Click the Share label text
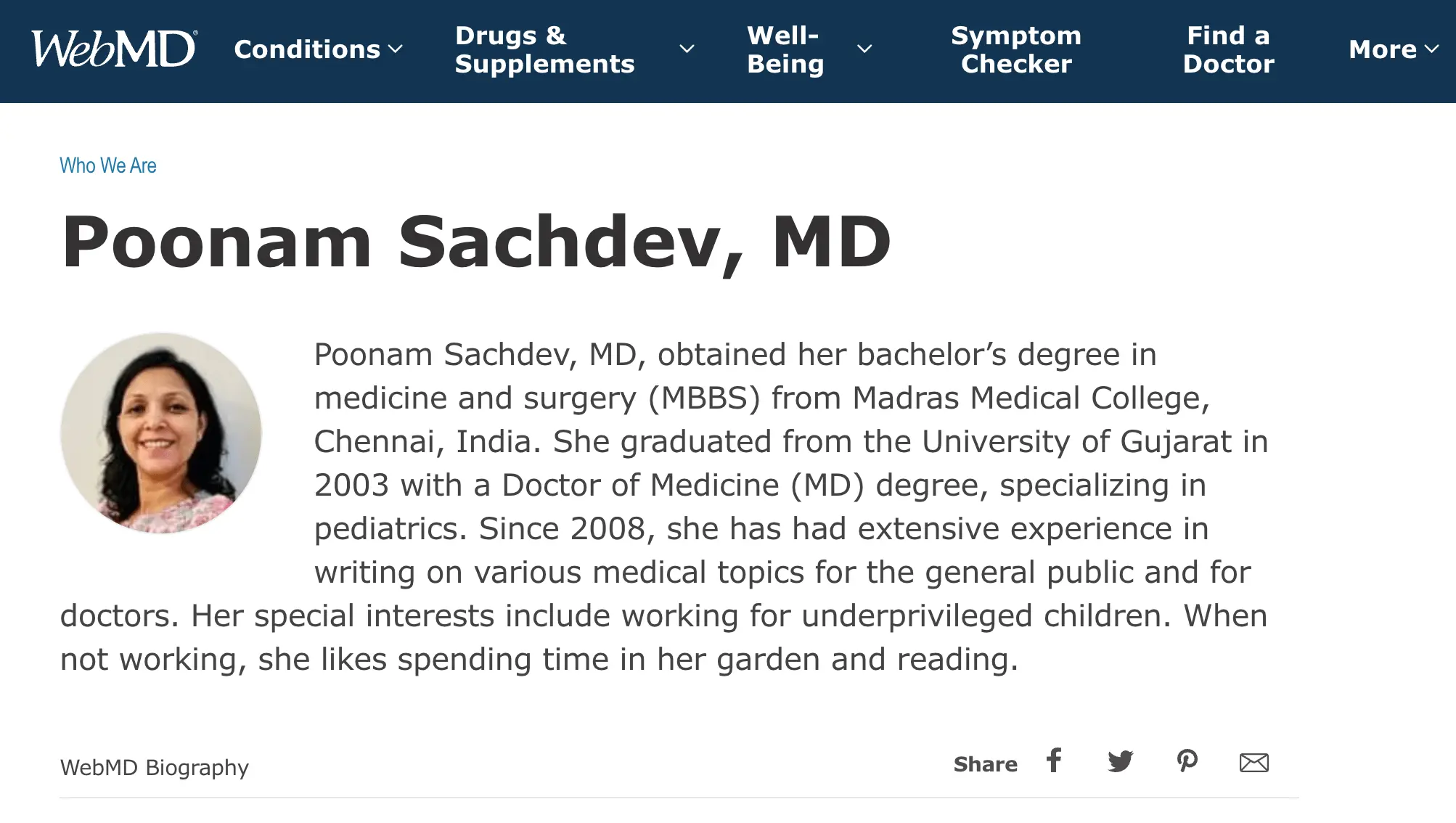Viewport: 1456px width, 823px height. (x=985, y=764)
